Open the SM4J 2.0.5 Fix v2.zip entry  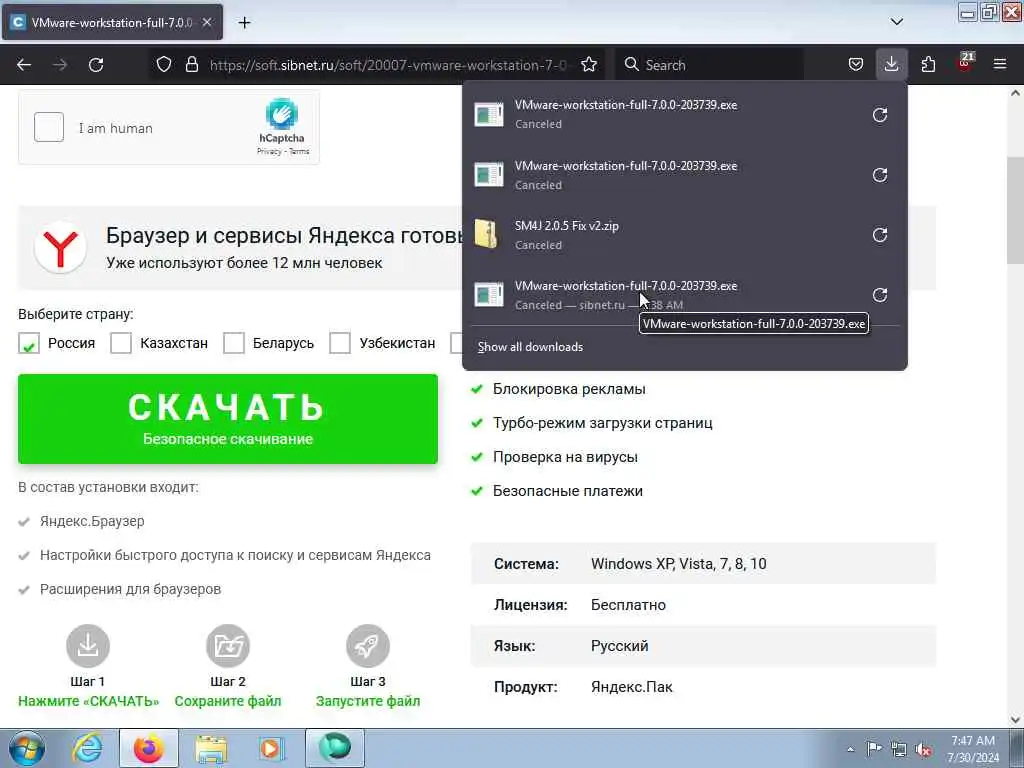(666, 234)
